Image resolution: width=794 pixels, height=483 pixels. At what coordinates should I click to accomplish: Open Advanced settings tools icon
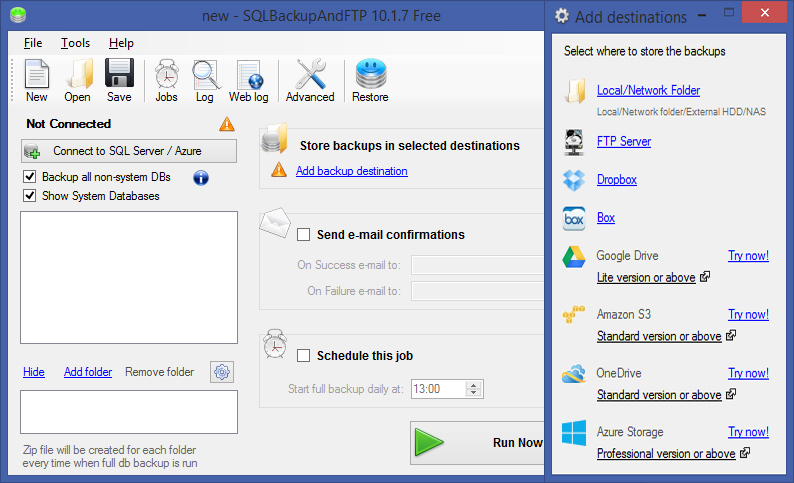(310, 74)
